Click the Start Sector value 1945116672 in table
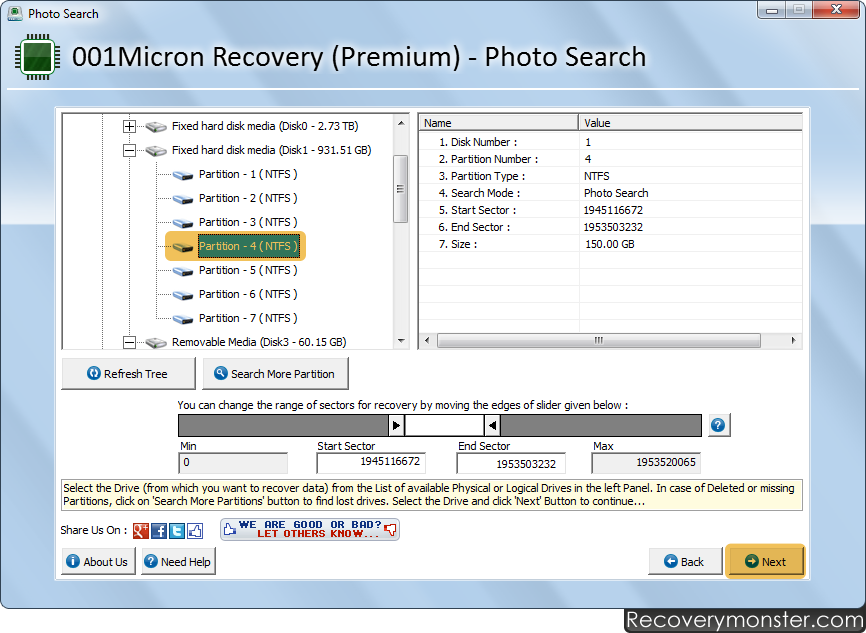The width and height of the screenshot is (866, 633). (x=613, y=210)
